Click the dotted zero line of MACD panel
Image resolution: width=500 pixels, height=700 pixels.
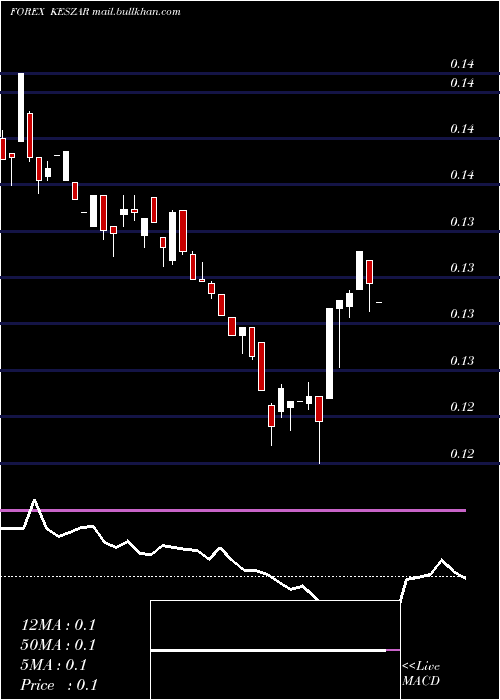(233, 577)
